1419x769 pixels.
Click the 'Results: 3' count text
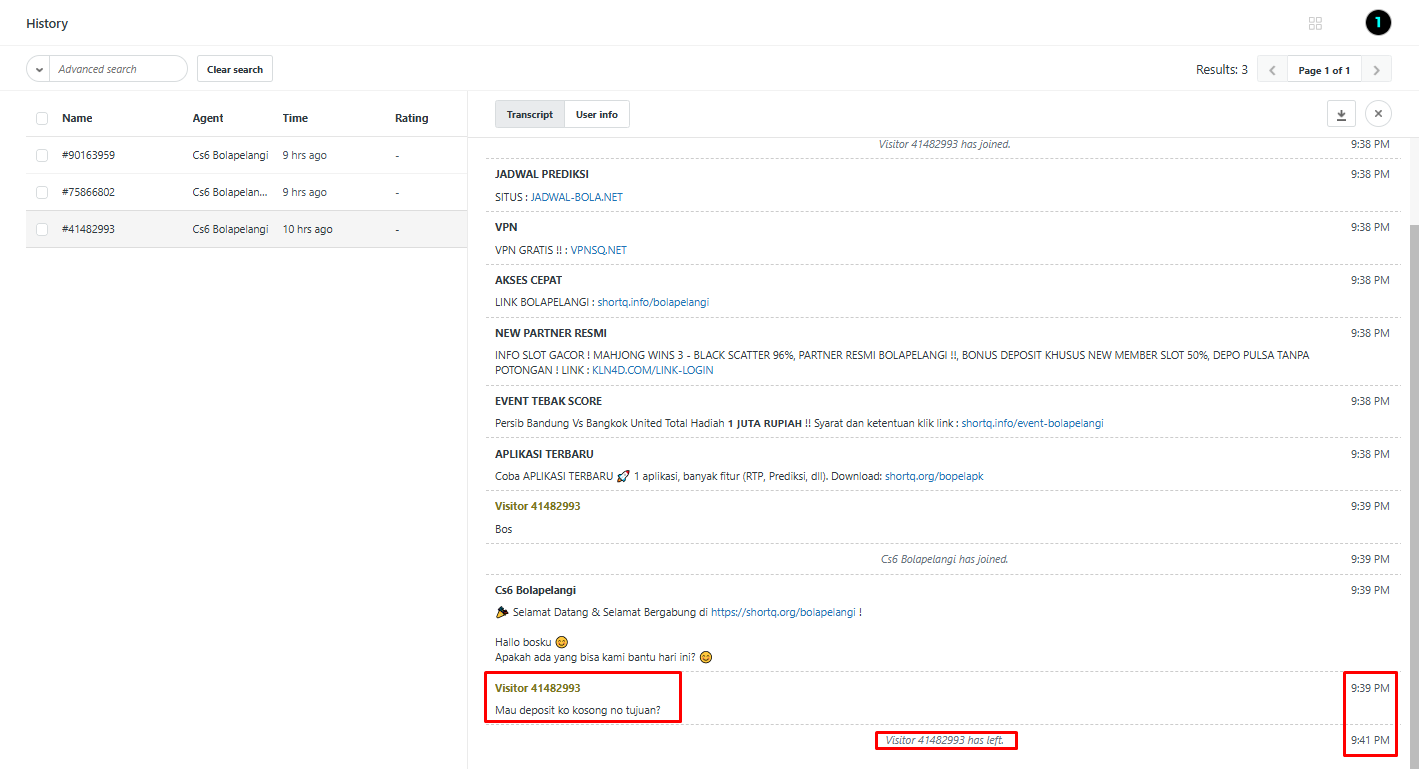[x=1222, y=70]
